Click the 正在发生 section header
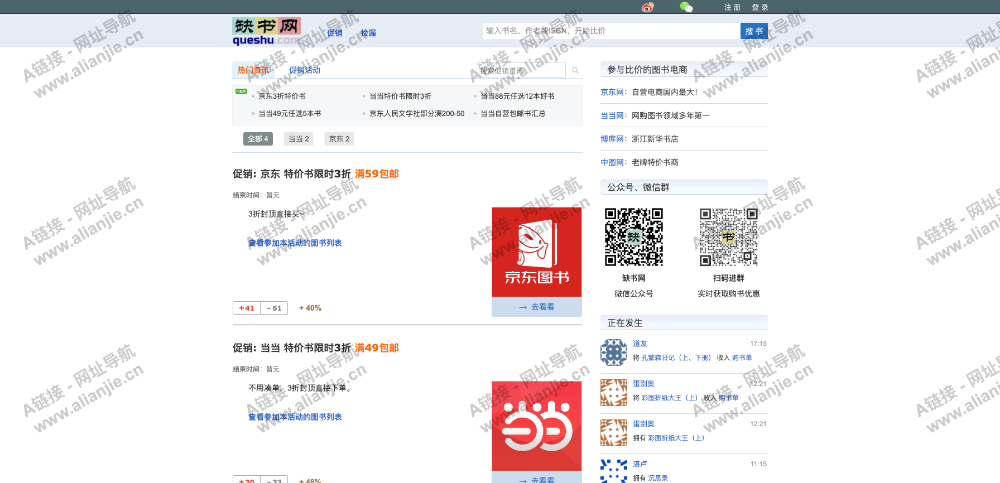 684,322
